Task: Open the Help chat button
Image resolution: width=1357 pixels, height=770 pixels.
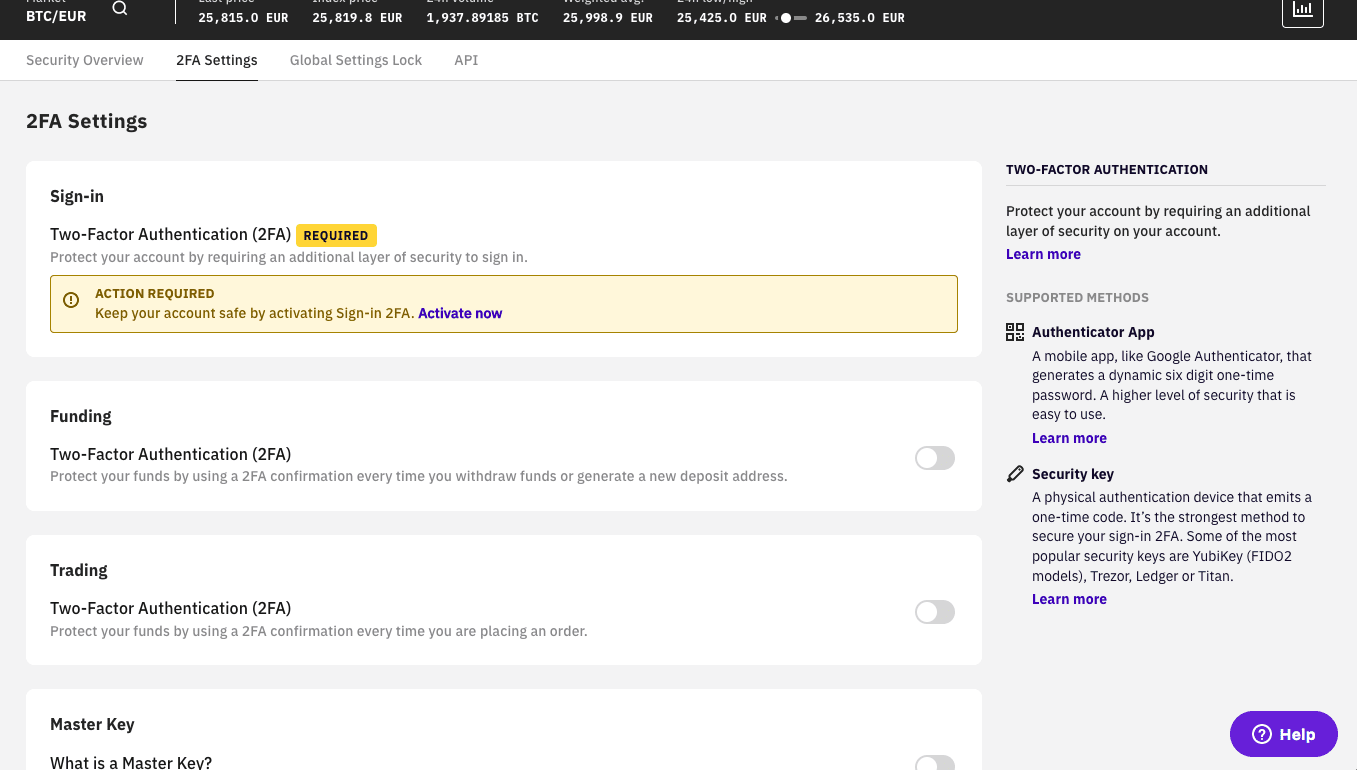Action: (1284, 734)
